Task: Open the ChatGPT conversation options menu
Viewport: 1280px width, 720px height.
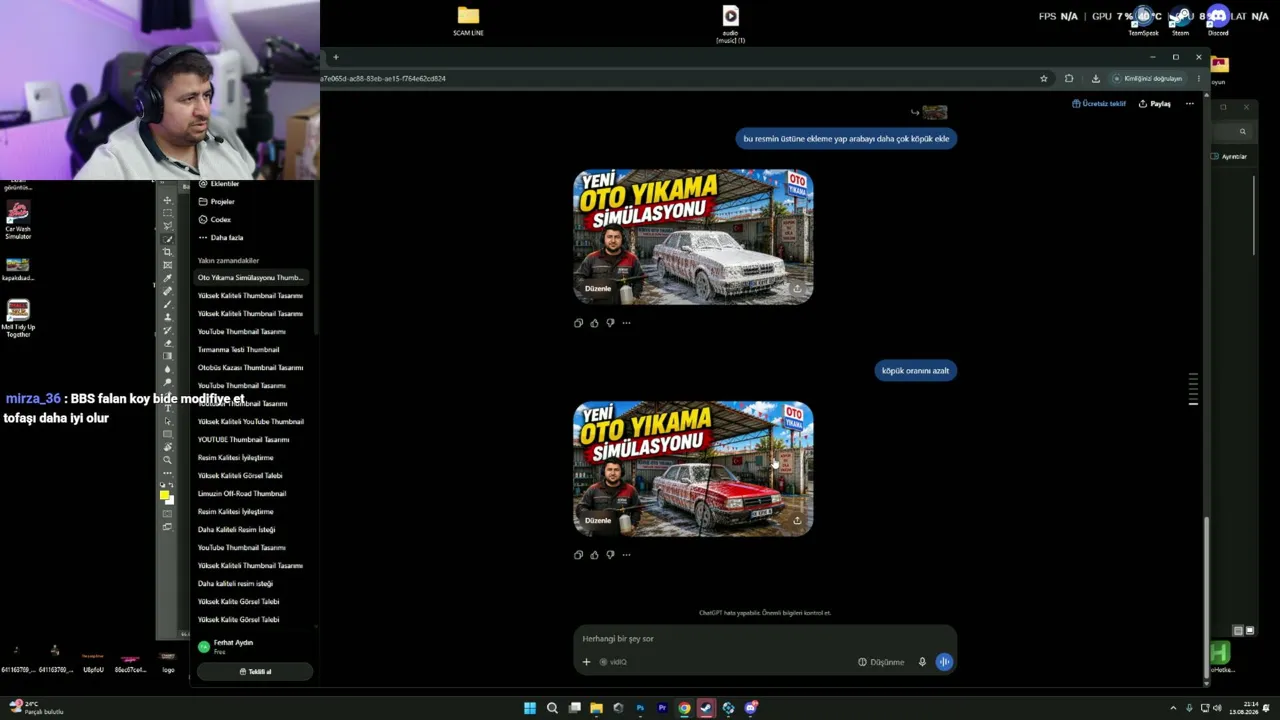Action: (x=1189, y=104)
